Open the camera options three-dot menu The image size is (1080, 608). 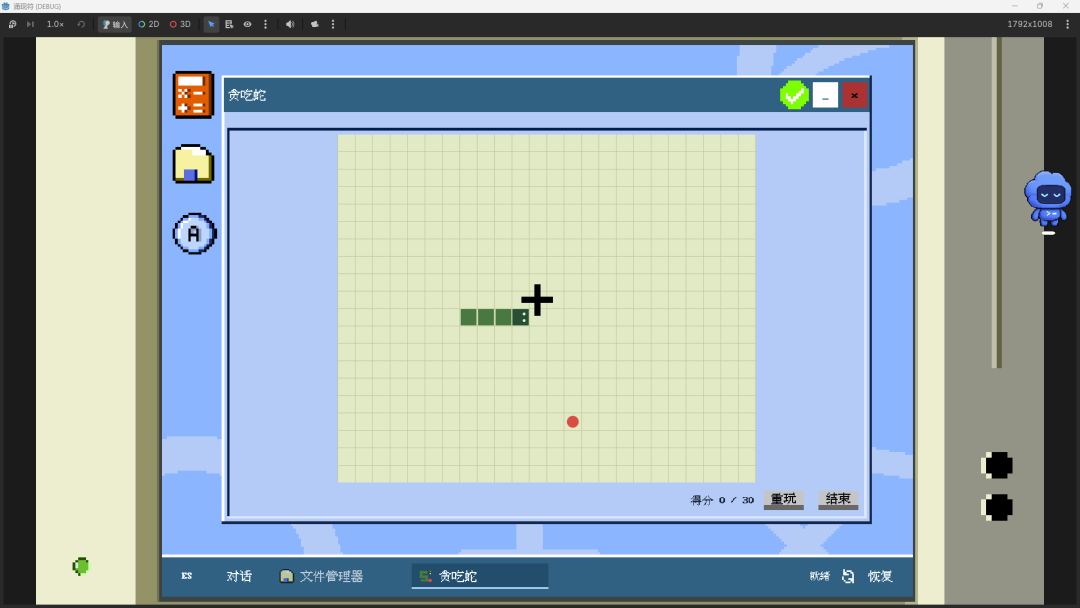click(333, 24)
